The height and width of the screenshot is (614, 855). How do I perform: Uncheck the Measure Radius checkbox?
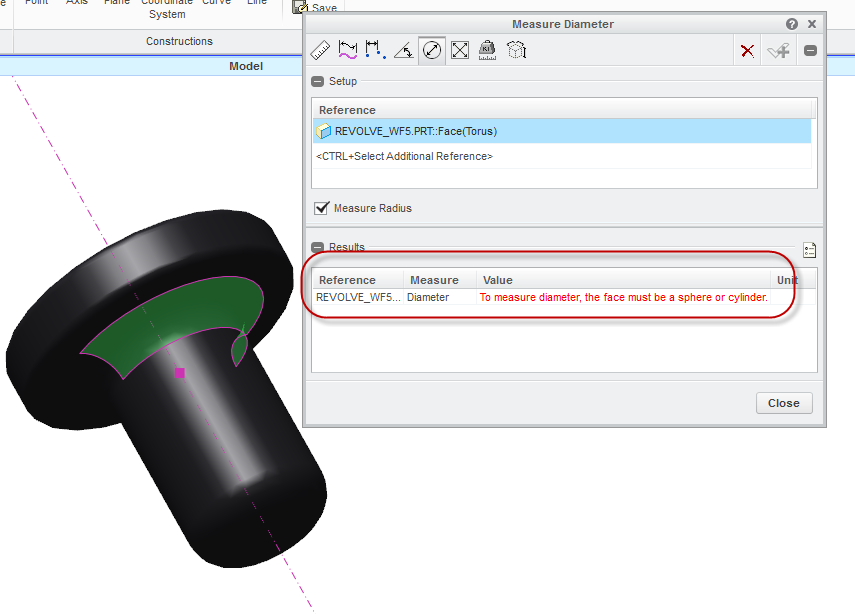pos(322,208)
